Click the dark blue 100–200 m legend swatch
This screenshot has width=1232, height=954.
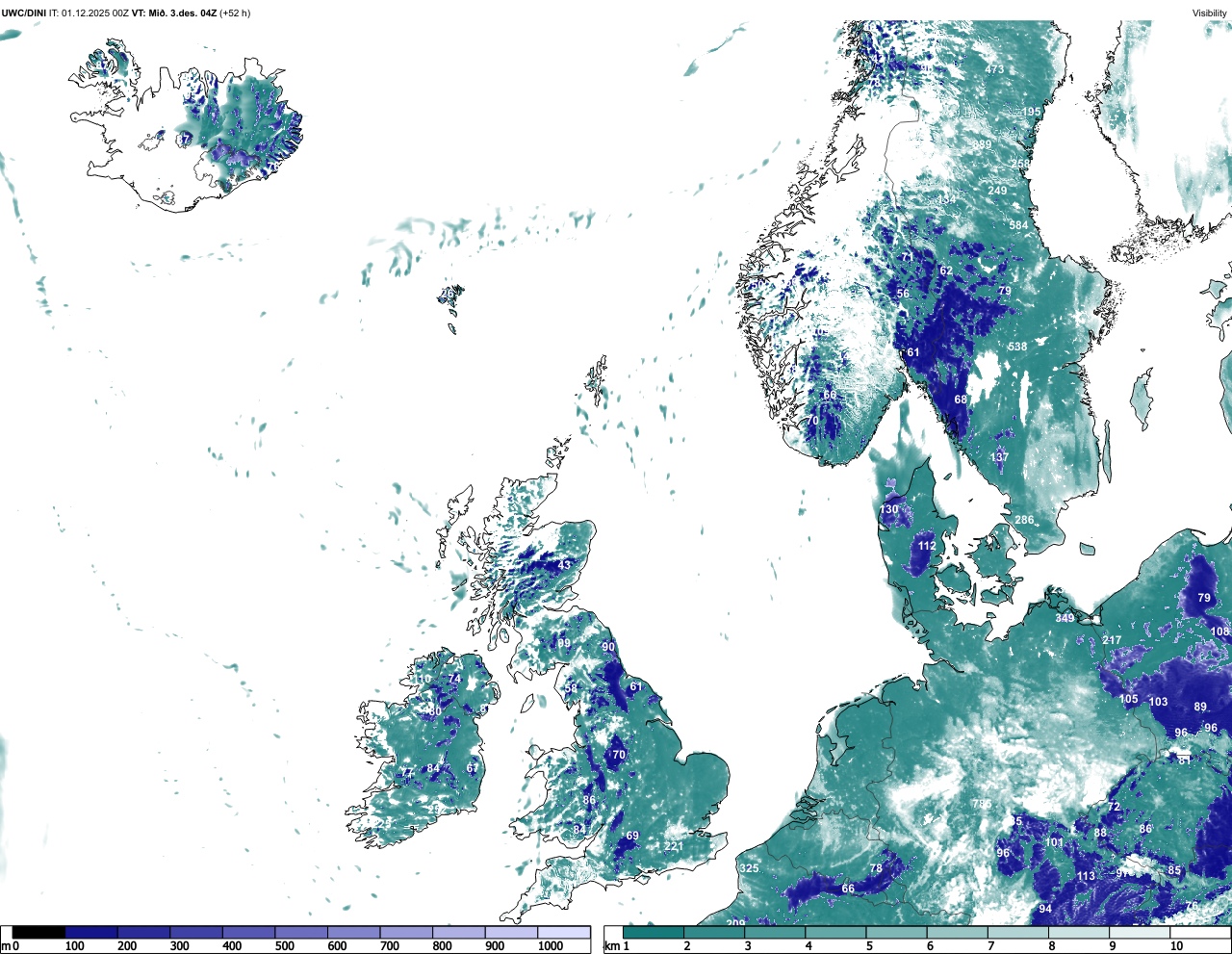click(91, 933)
